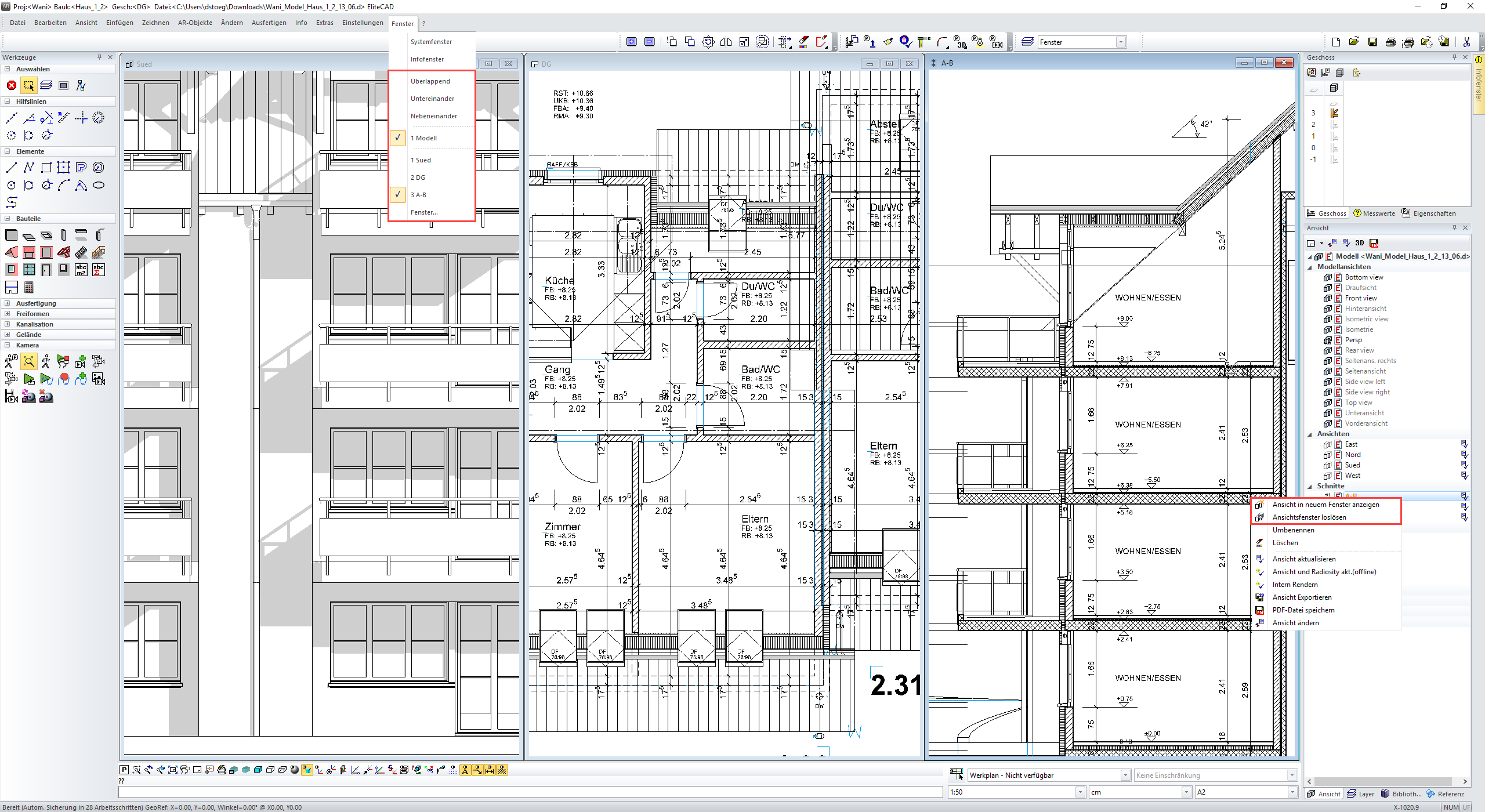The width and height of the screenshot is (1485, 812).
Task: Click the mirror tool in top toolbar
Action: point(726,42)
